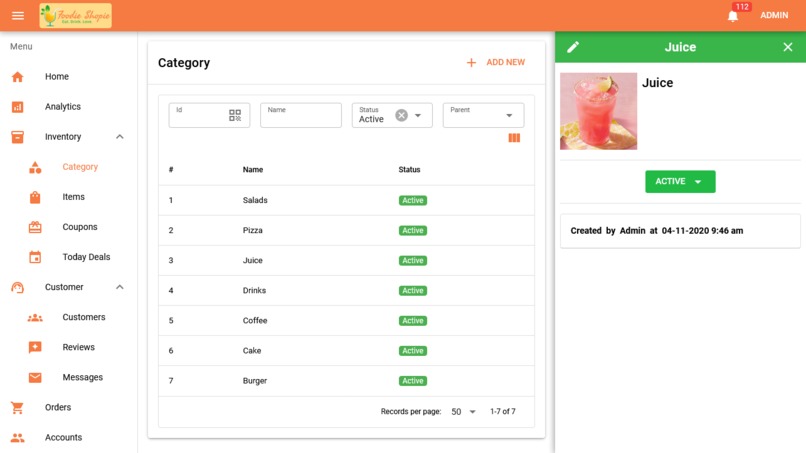Open the Parent filter dropdown
The image size is (806, 453).
point(484,115)
